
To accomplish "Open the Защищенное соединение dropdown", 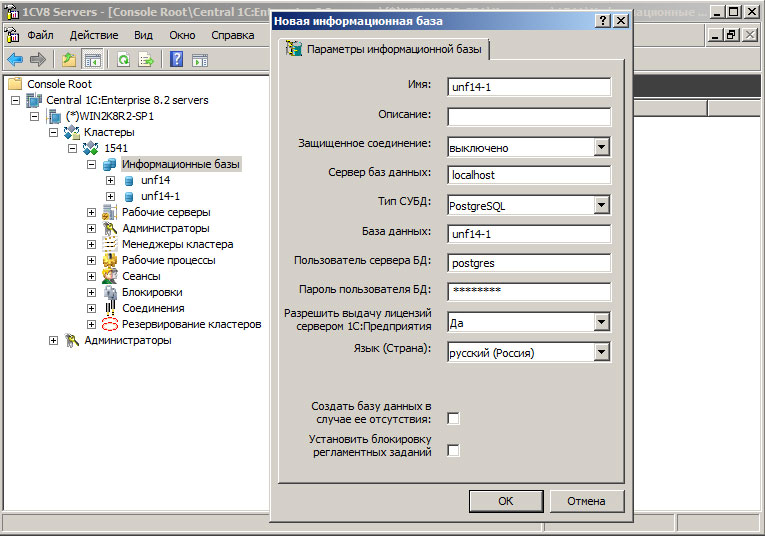I will tap(602, 147).
